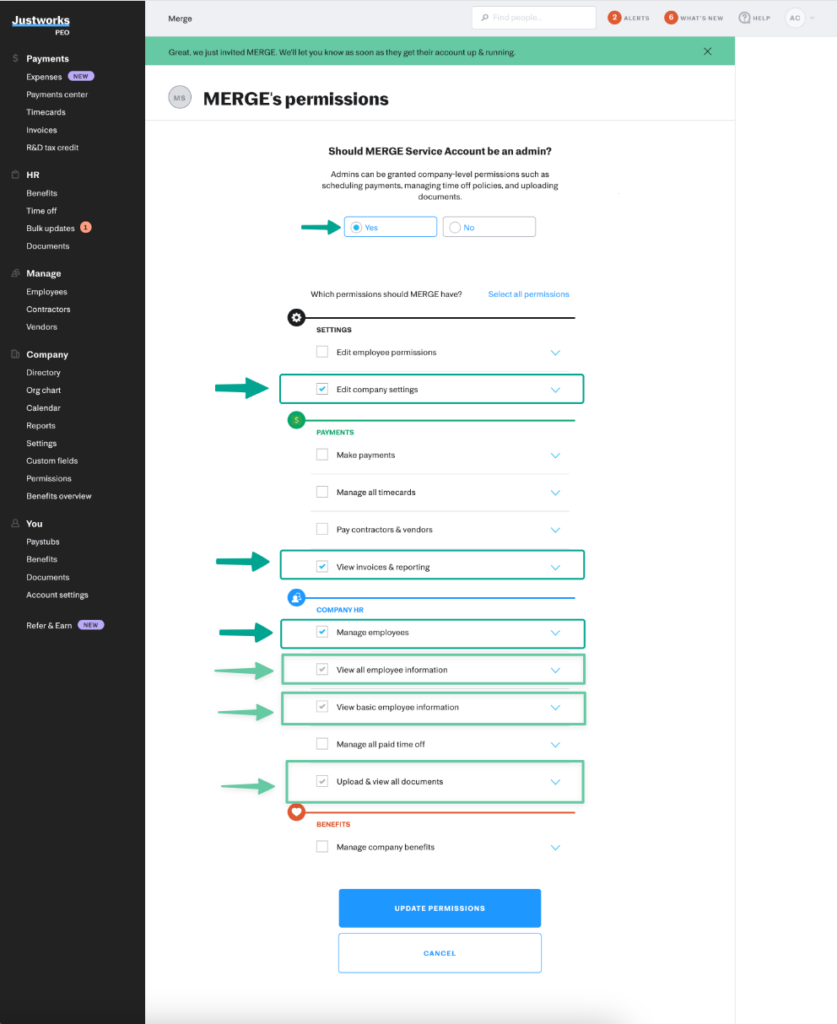Open Paystubs under You
The width and height of the screenshot is (837, 1024).
[x=42, y=541]
